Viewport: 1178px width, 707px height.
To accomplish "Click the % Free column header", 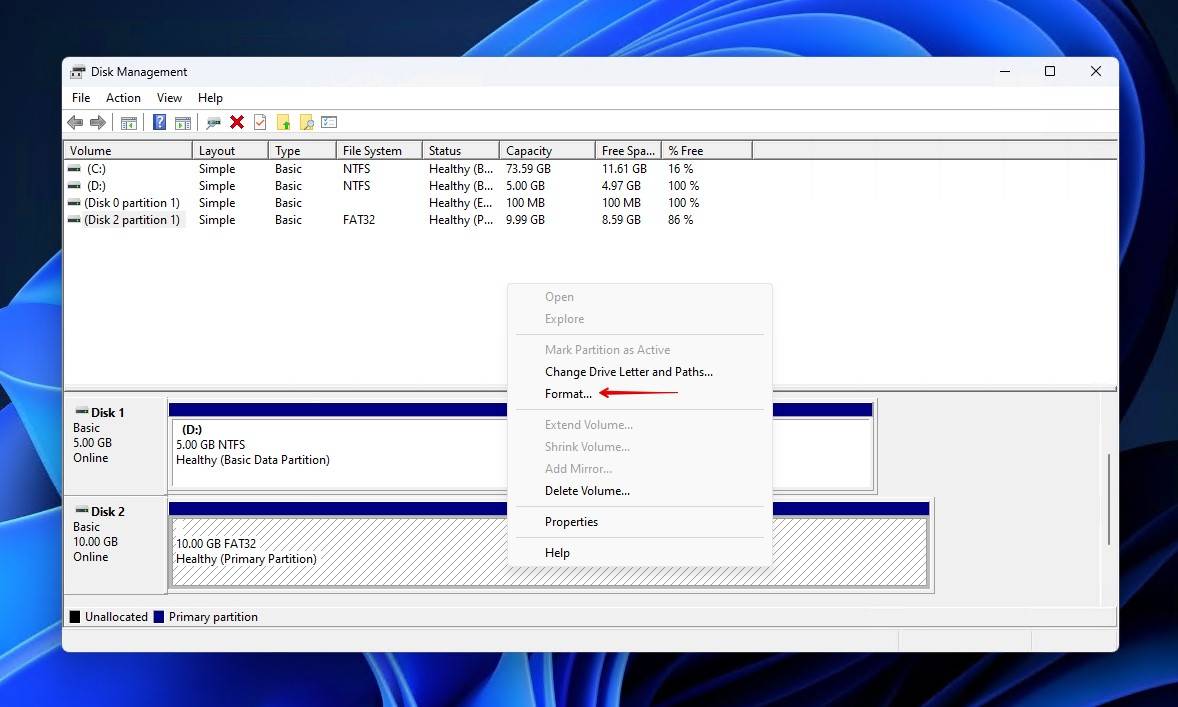I will [707, 150].
